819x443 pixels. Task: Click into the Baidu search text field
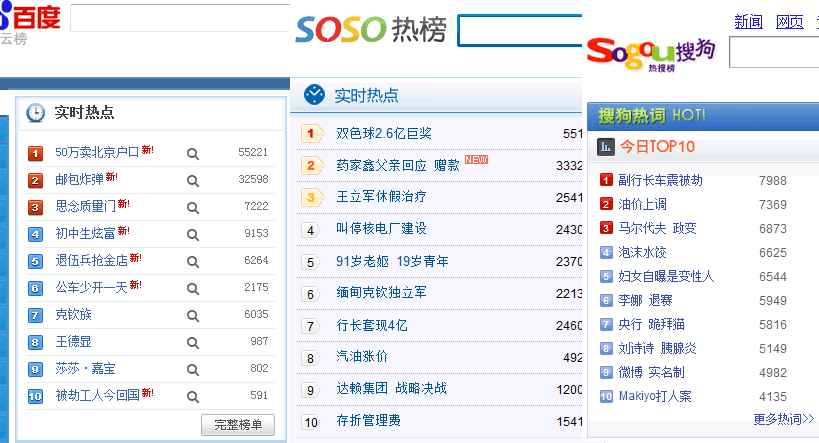(180, 17)
